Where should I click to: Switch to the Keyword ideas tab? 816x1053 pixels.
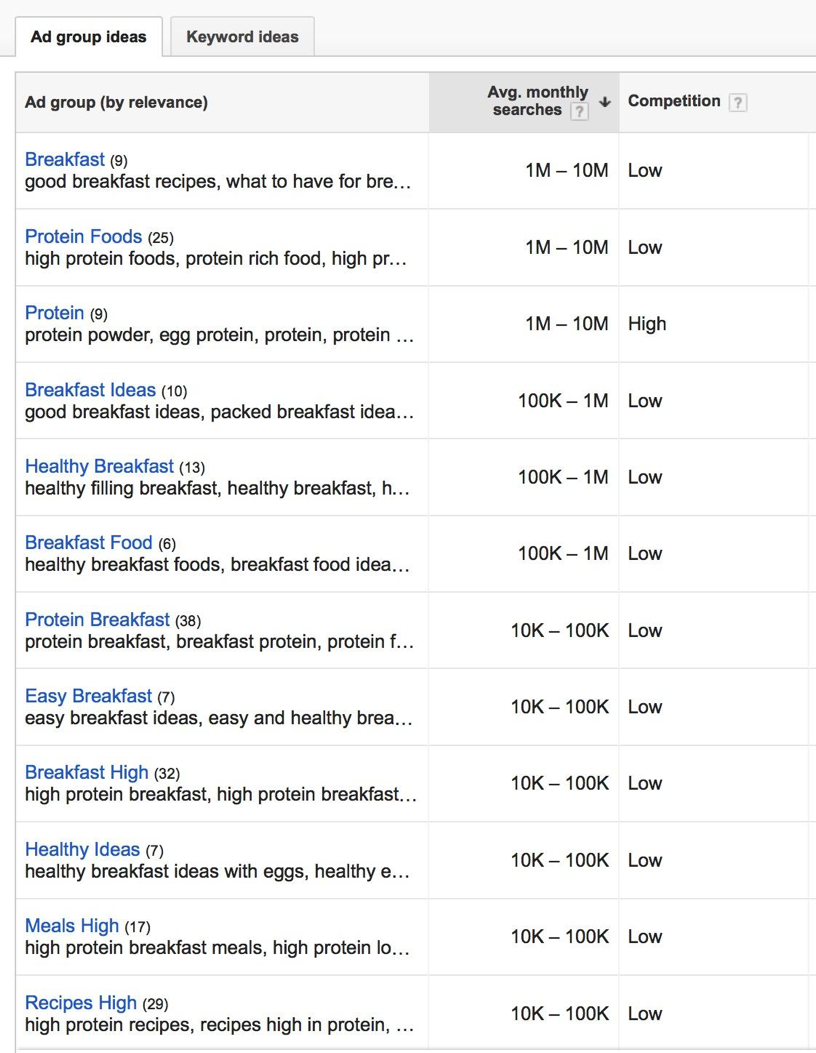pos(242,36)
